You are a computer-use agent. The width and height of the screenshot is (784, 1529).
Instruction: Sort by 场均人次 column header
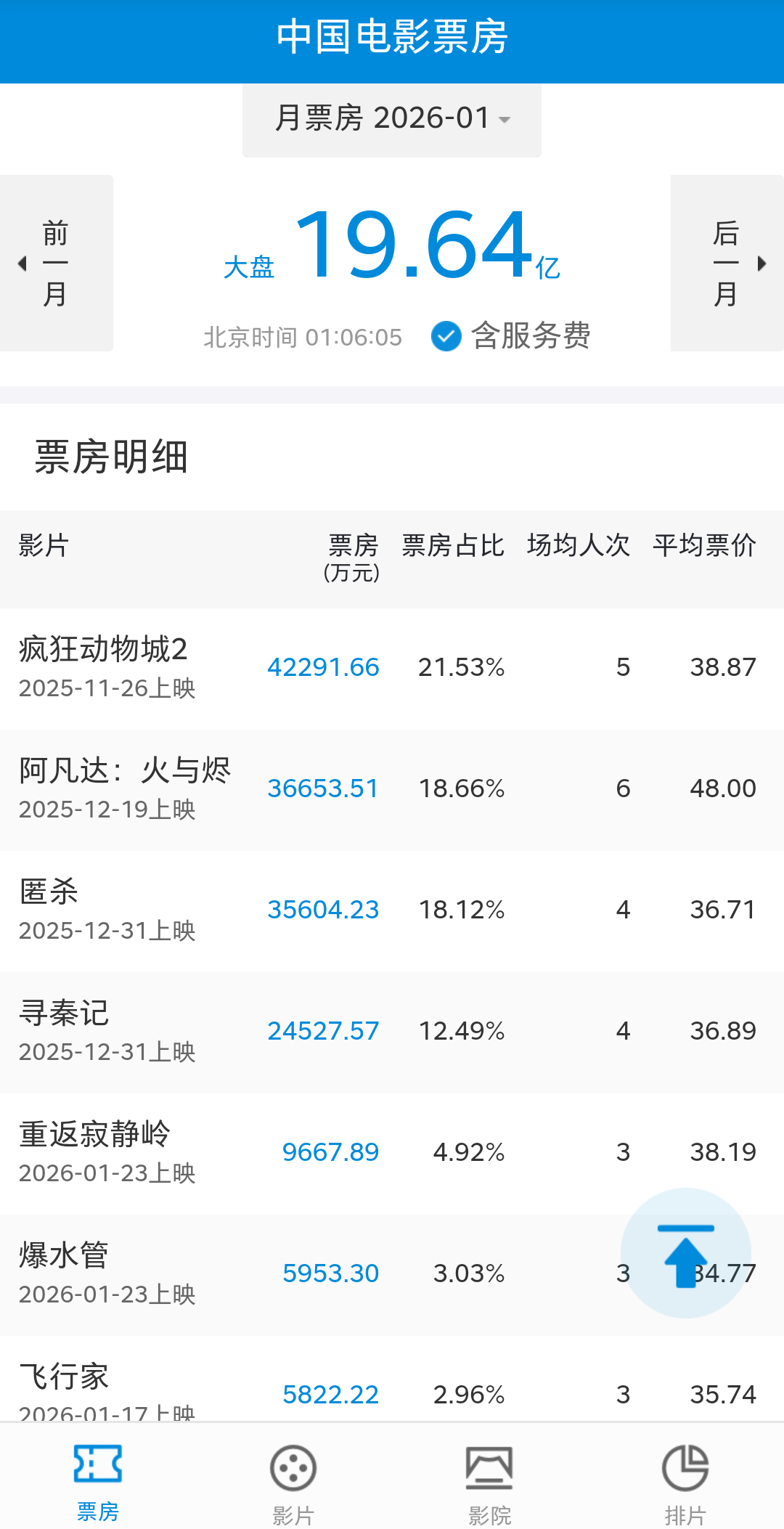tap(579, 545)
